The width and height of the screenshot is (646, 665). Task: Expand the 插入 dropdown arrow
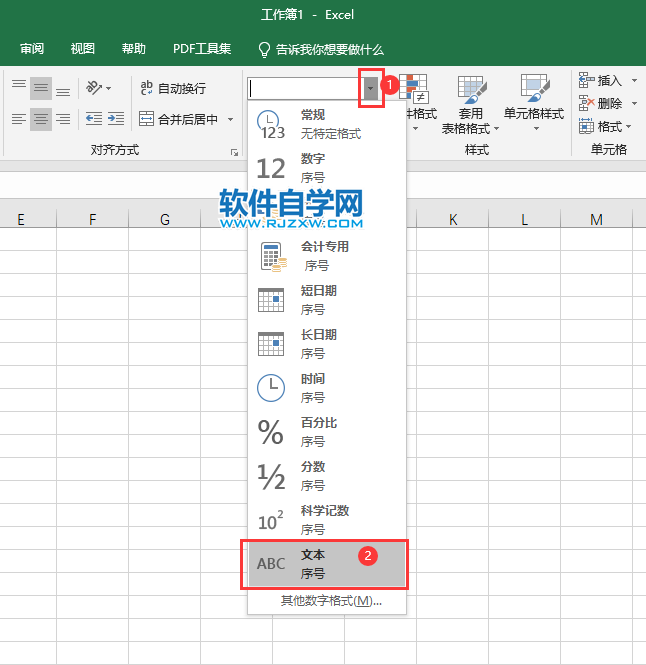click(x=634, y=80)
